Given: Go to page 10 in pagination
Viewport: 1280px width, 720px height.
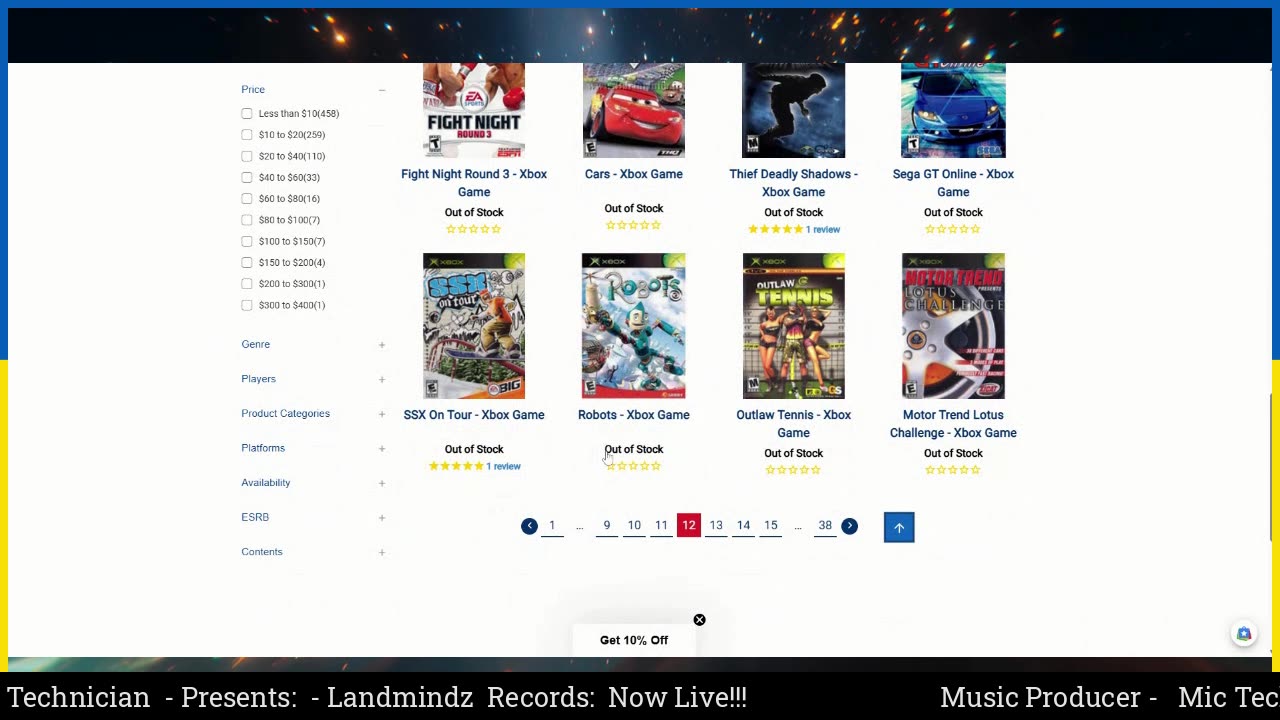Looking at the screenshot, I should [634, 526].
